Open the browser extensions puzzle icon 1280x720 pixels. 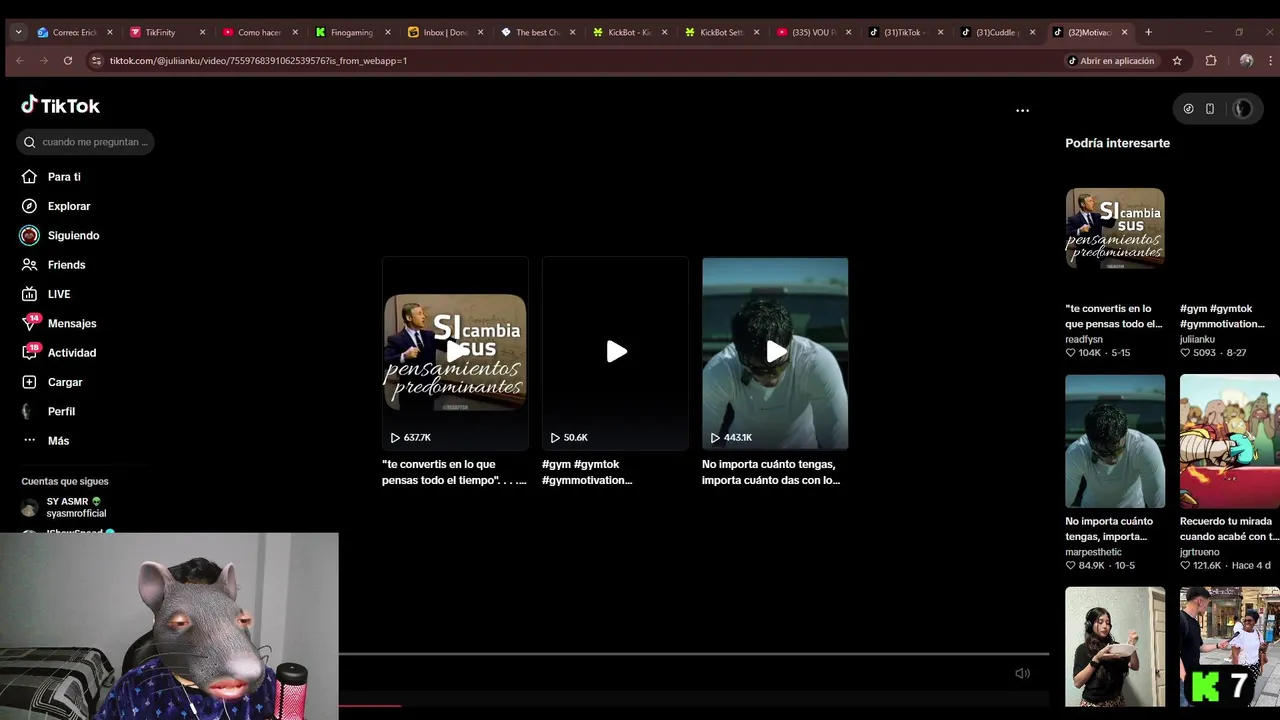tap(1211, 61)
